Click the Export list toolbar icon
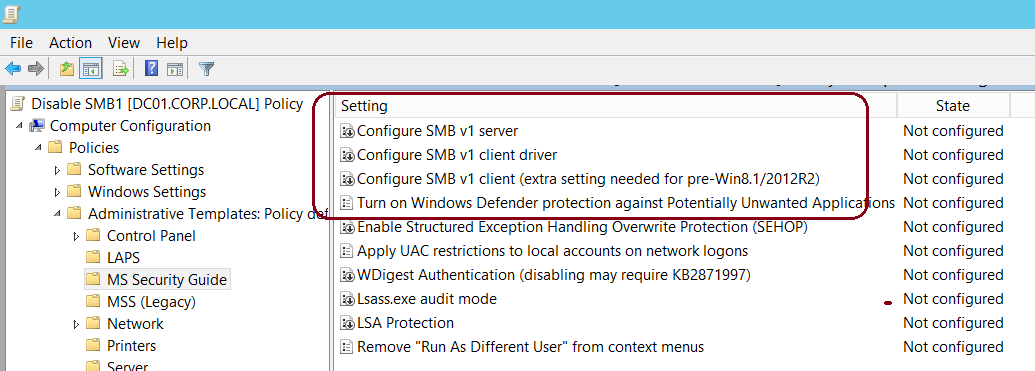This screenshot has width=1035, height=371. tap(120, 68)
